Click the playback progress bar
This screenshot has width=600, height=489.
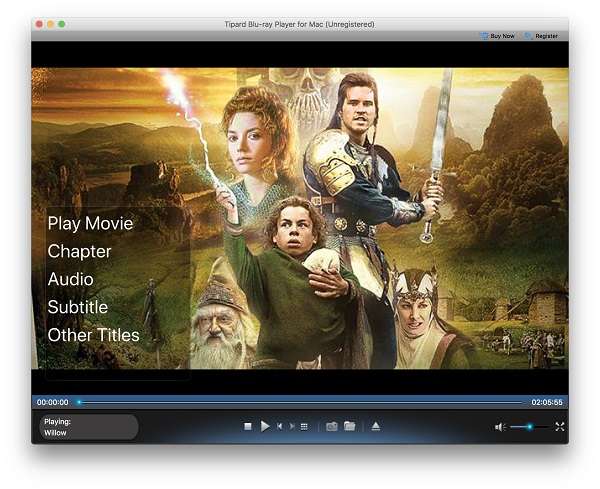300,402
